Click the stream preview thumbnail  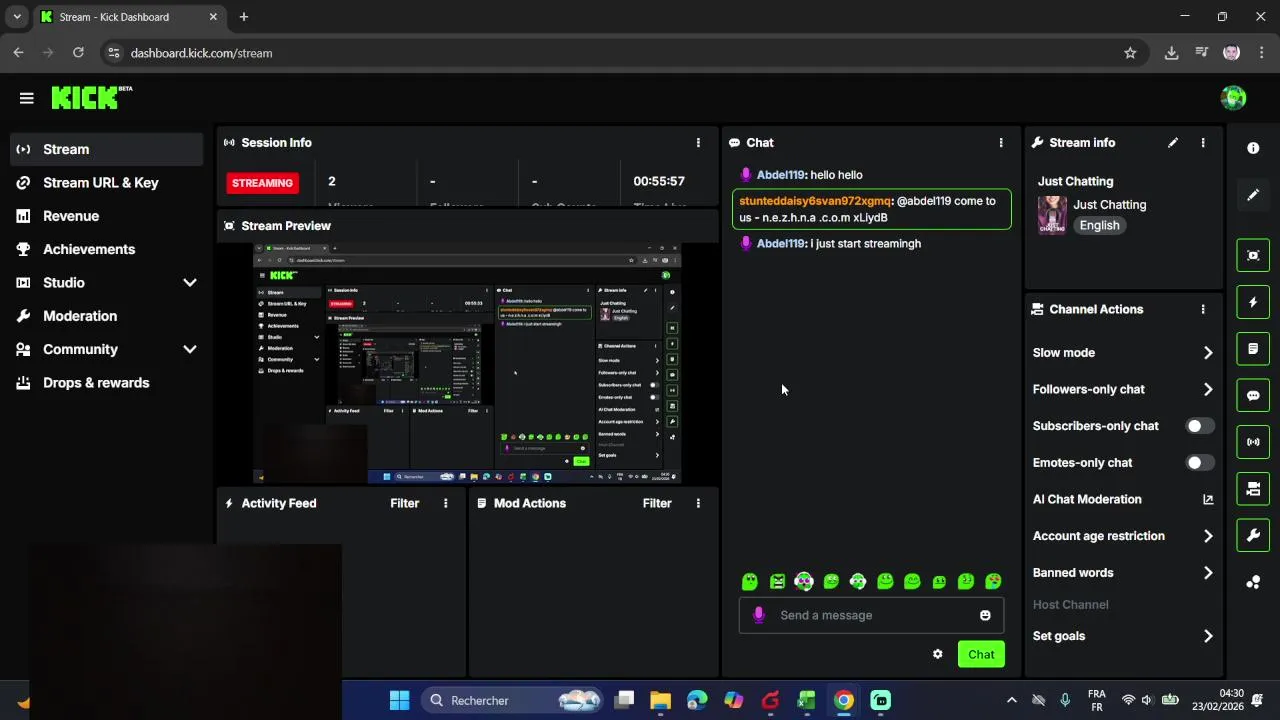tap(467, 364)
